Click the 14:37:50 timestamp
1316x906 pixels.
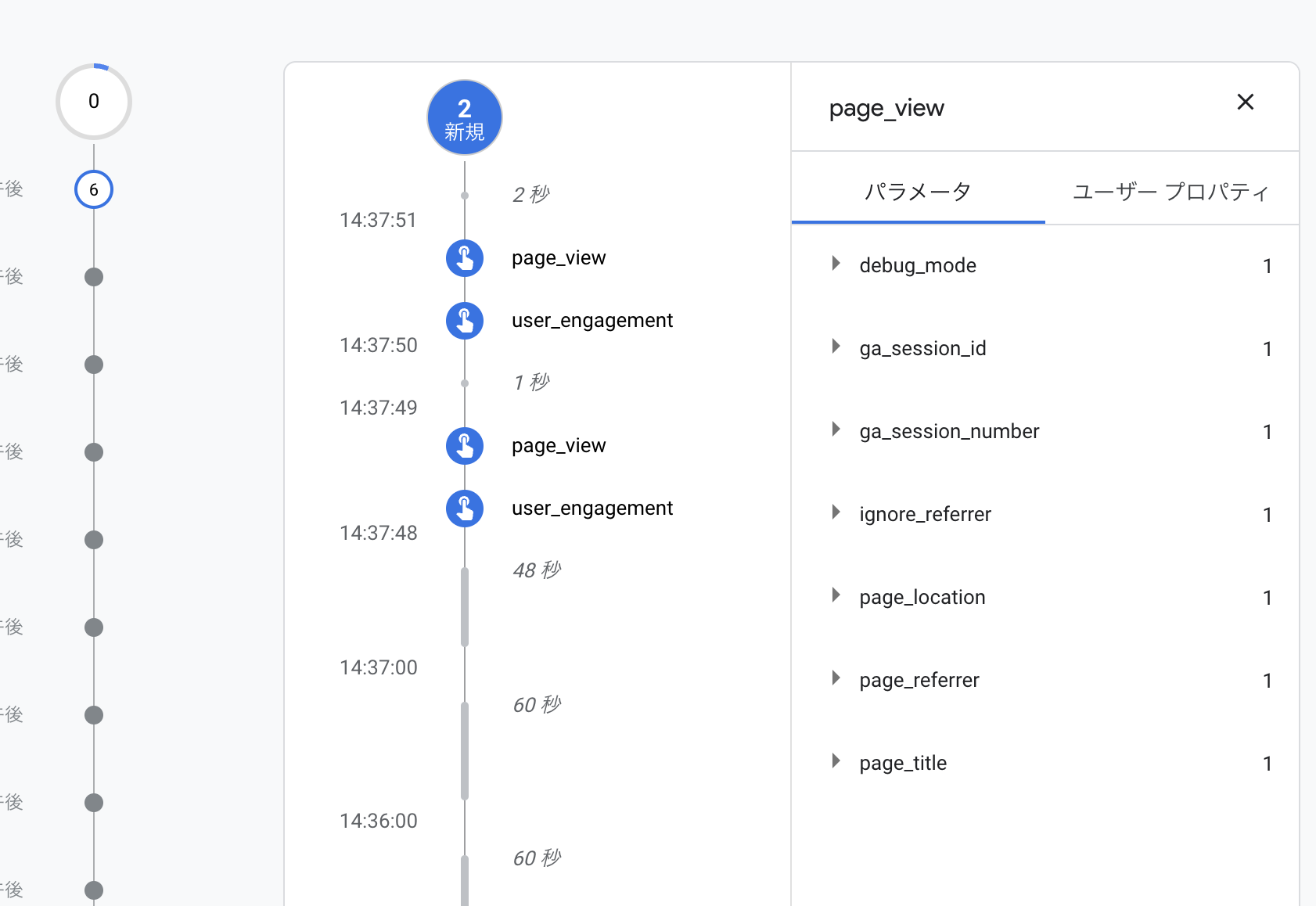(378, 345)
